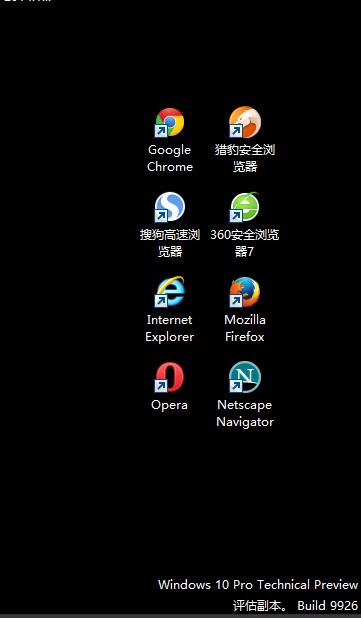Click the Sogou browser blue S icon

(169, 207)
